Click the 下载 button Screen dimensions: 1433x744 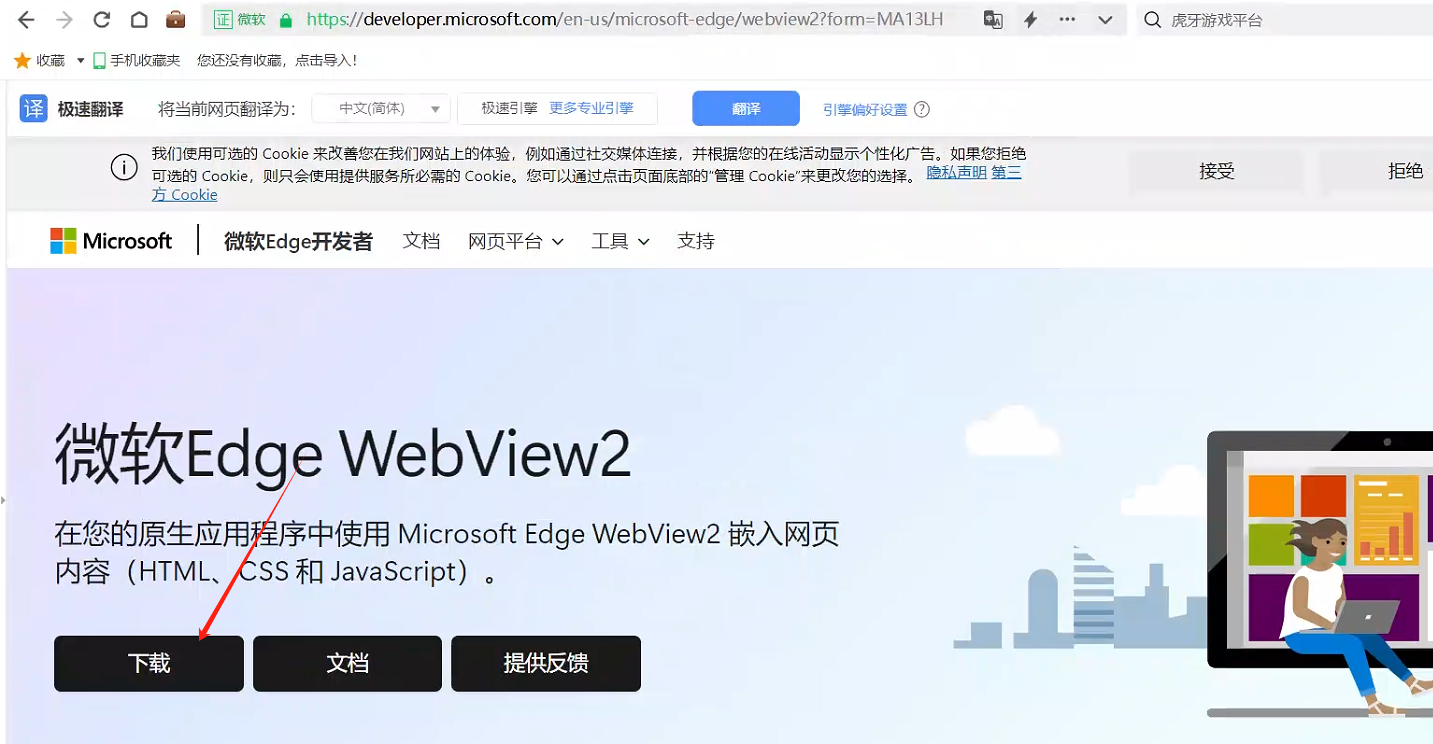(x=149, y=663)
